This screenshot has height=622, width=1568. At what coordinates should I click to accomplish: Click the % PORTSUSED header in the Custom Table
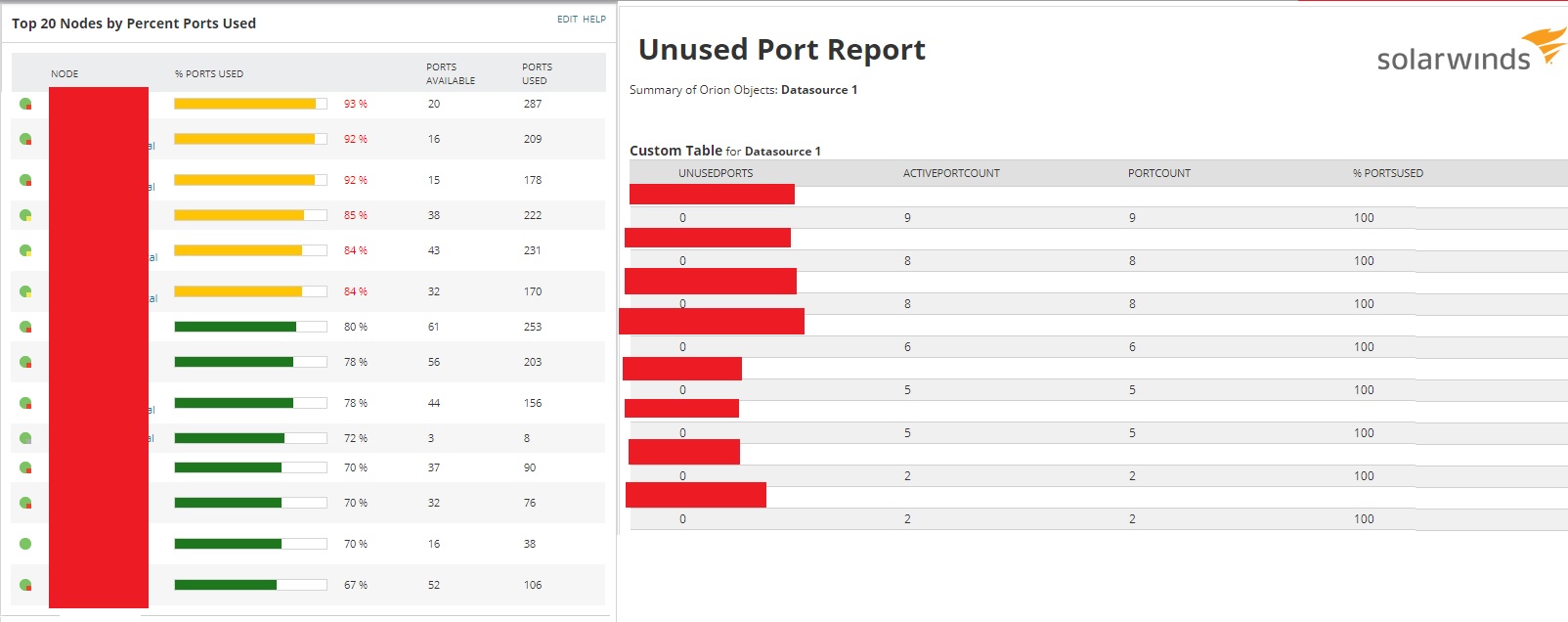point(1388,174)
